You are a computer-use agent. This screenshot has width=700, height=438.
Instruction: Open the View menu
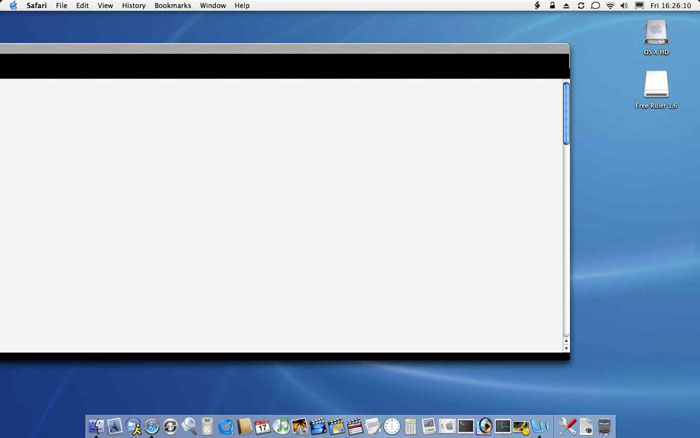[105, 5]
